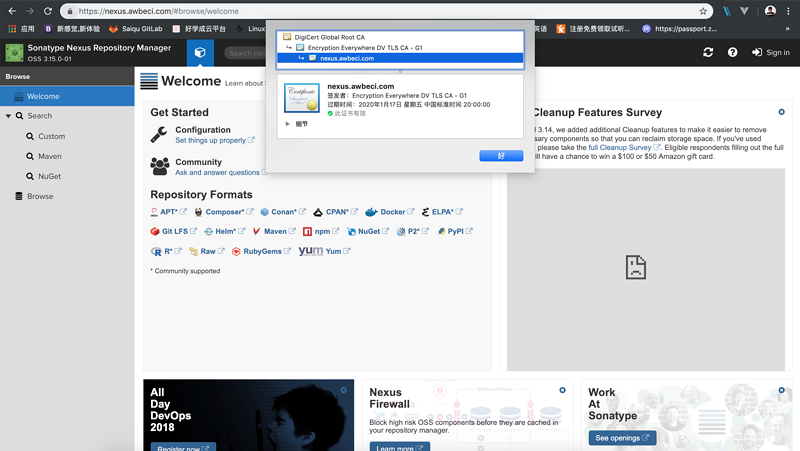Image resolution: width=800 pixels, height=451 pixels.
Task: Select Encryption Everywhere DV TLS CA certificate
Action: (x=365, y=47)
